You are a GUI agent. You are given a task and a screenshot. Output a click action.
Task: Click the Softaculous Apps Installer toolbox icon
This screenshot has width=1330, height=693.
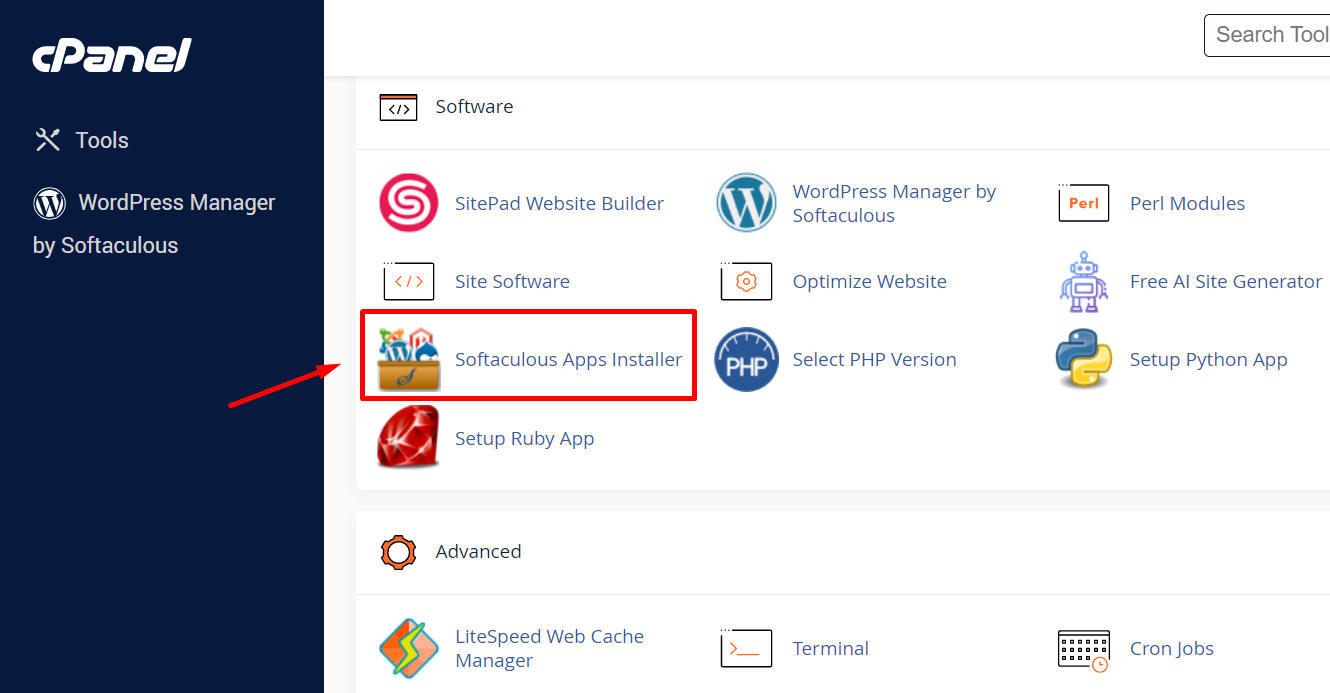[408, 358]
